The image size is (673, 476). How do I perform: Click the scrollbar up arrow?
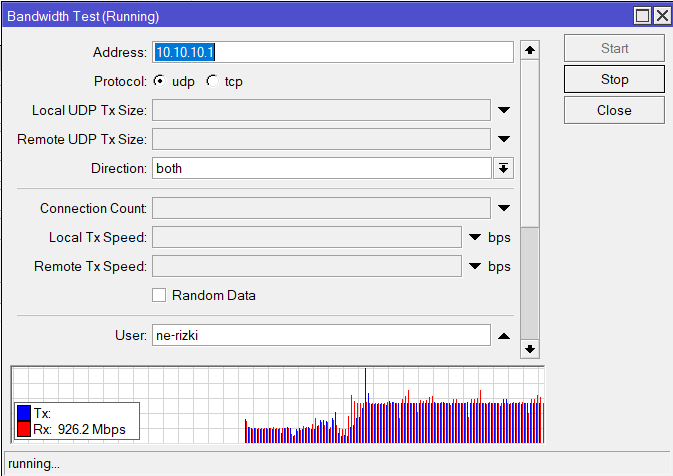pyautogui.click(x=530, y=50)
